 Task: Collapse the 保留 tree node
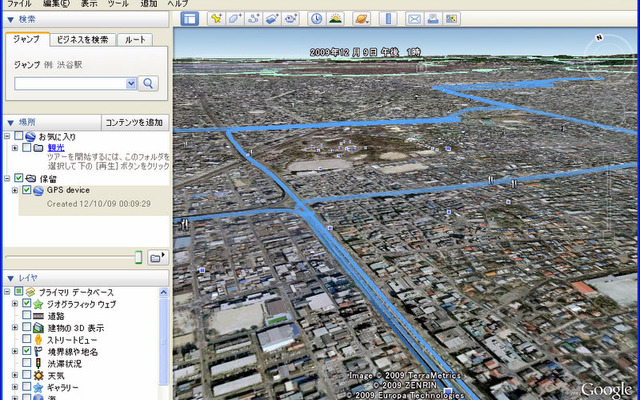click(x=7, y=178)
